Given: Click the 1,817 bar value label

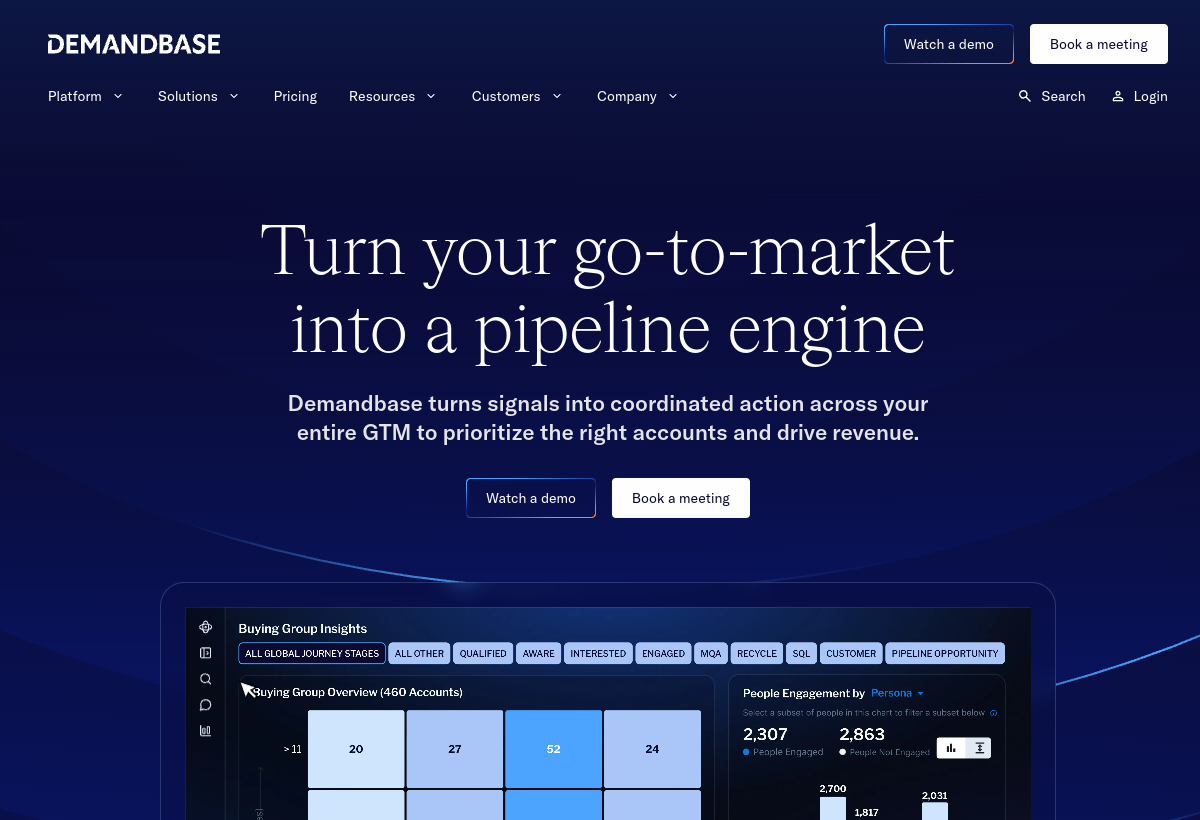Looking at the screenshot, I should point(866,813).
